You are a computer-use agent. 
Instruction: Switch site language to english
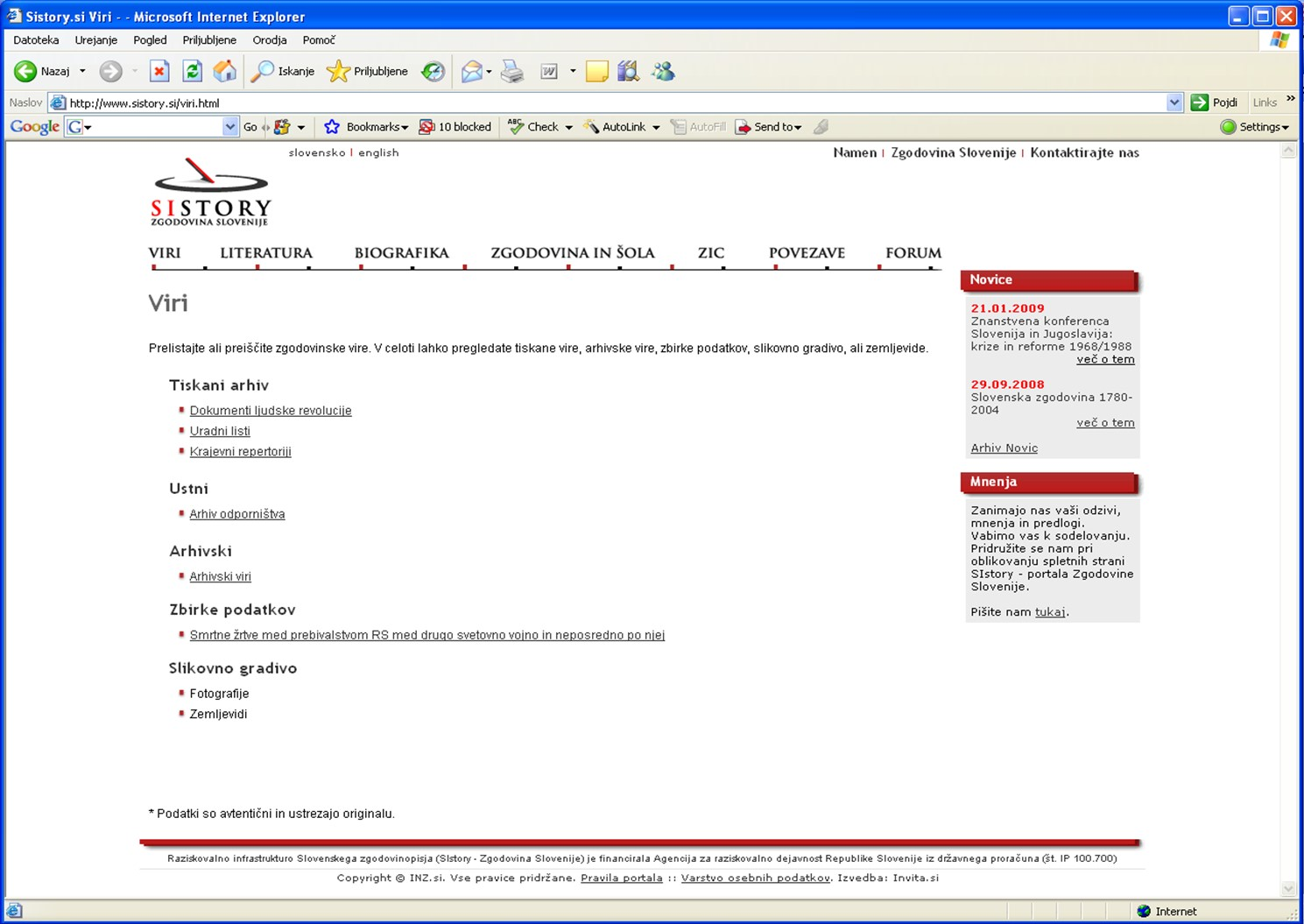[378, 152]
